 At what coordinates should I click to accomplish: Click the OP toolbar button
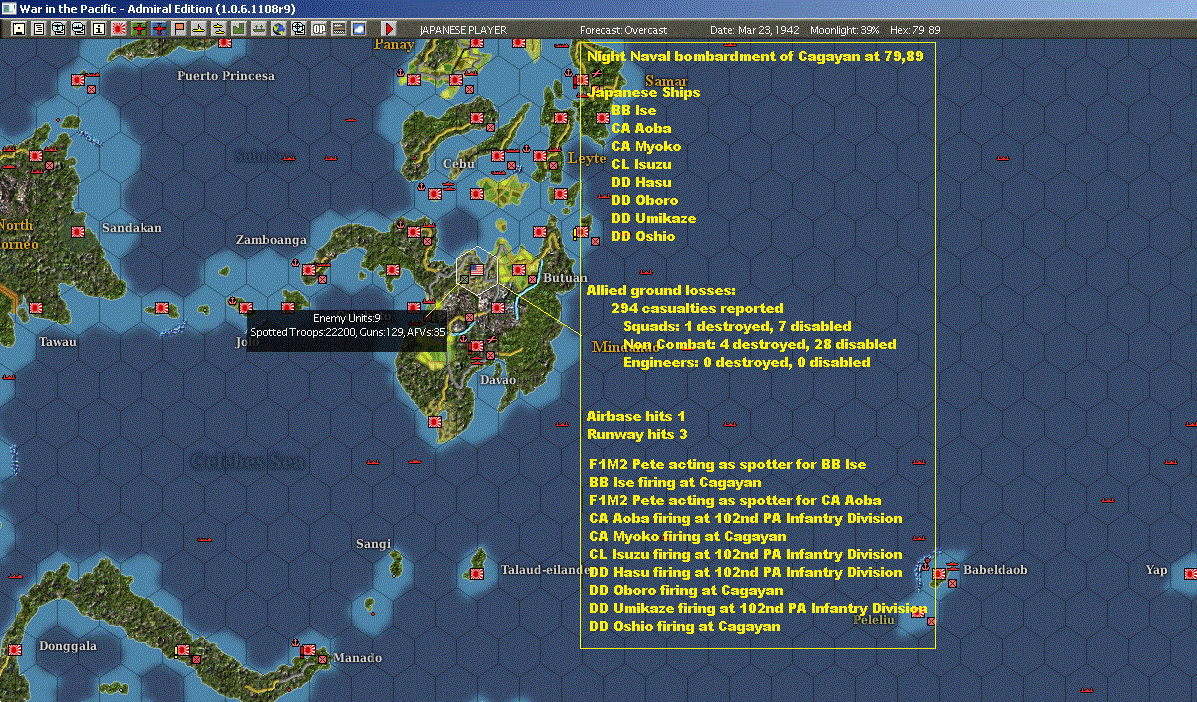[x=318, y=29]
